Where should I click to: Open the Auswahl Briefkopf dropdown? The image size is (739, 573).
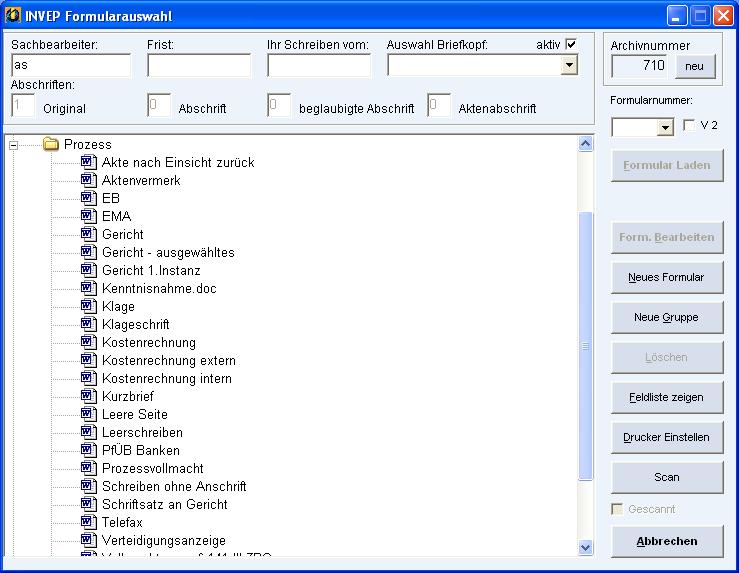569,65
